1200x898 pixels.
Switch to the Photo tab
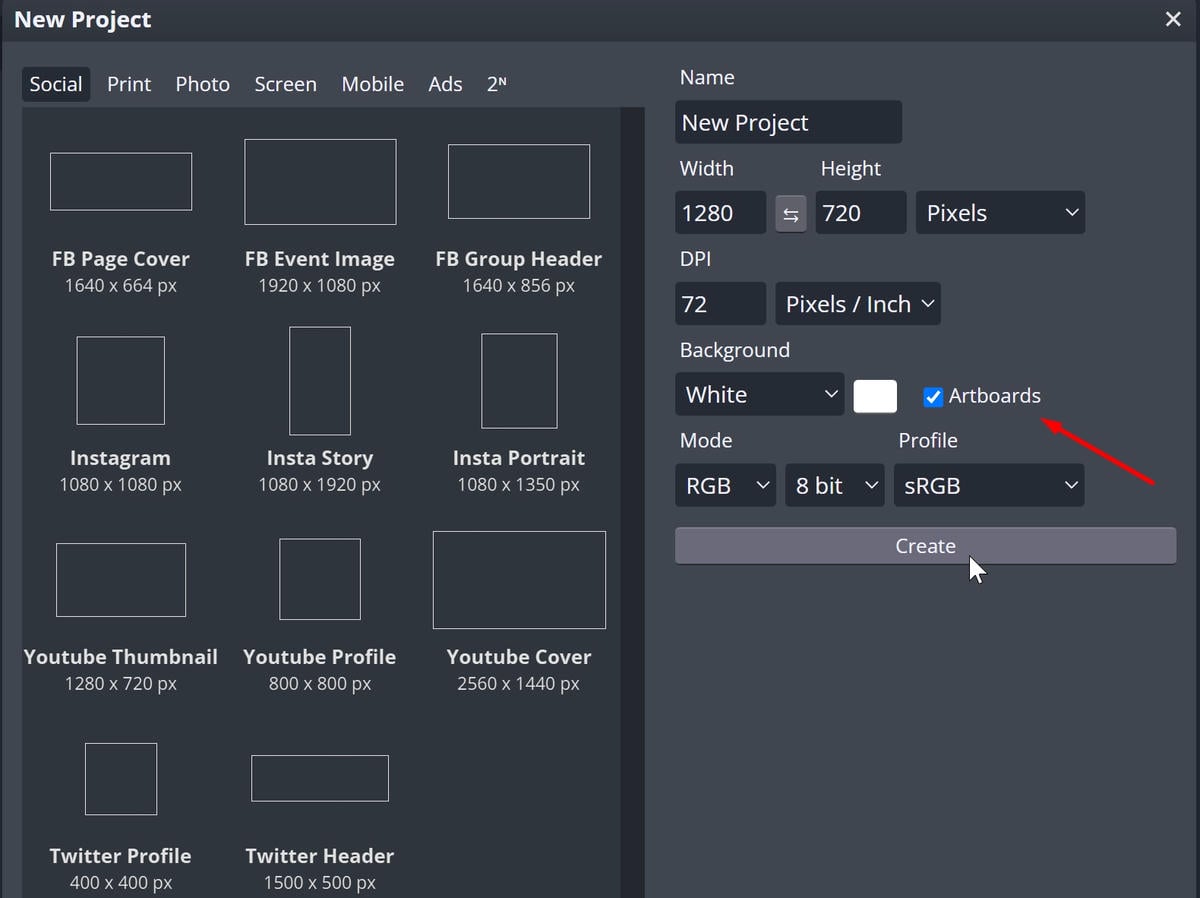[203, 84]
